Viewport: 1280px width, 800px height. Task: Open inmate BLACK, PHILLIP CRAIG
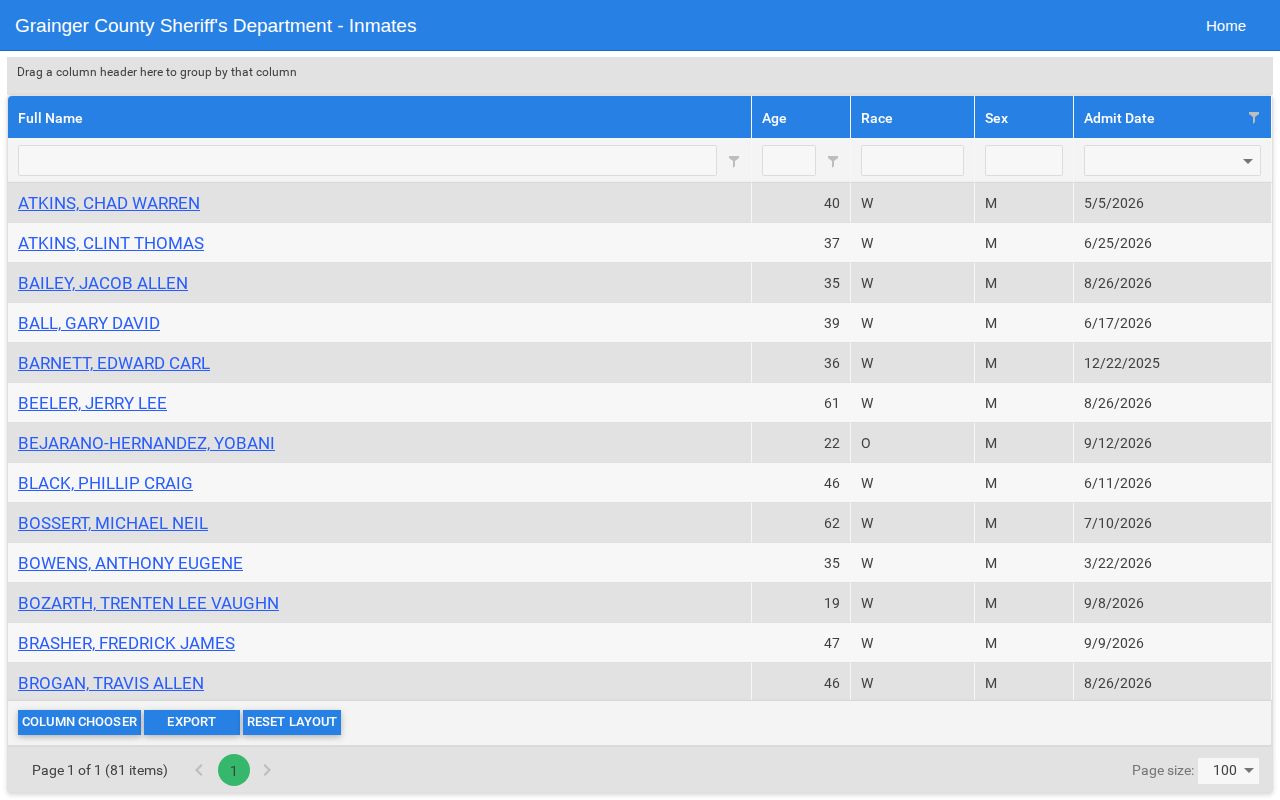click(105, 483)
